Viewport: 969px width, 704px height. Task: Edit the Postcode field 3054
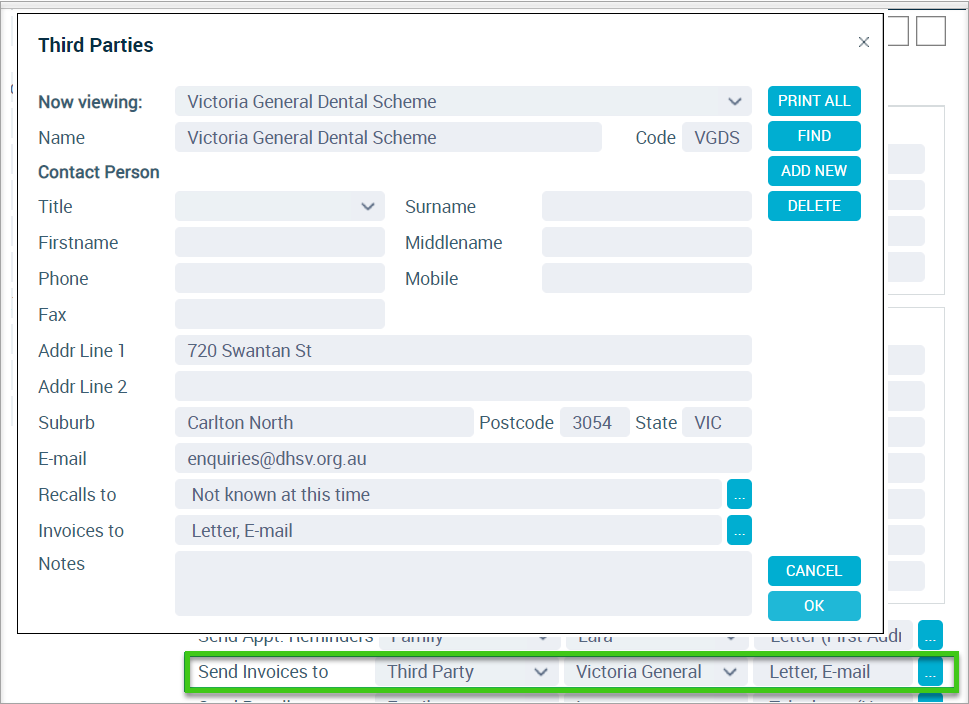coord(595,422)
